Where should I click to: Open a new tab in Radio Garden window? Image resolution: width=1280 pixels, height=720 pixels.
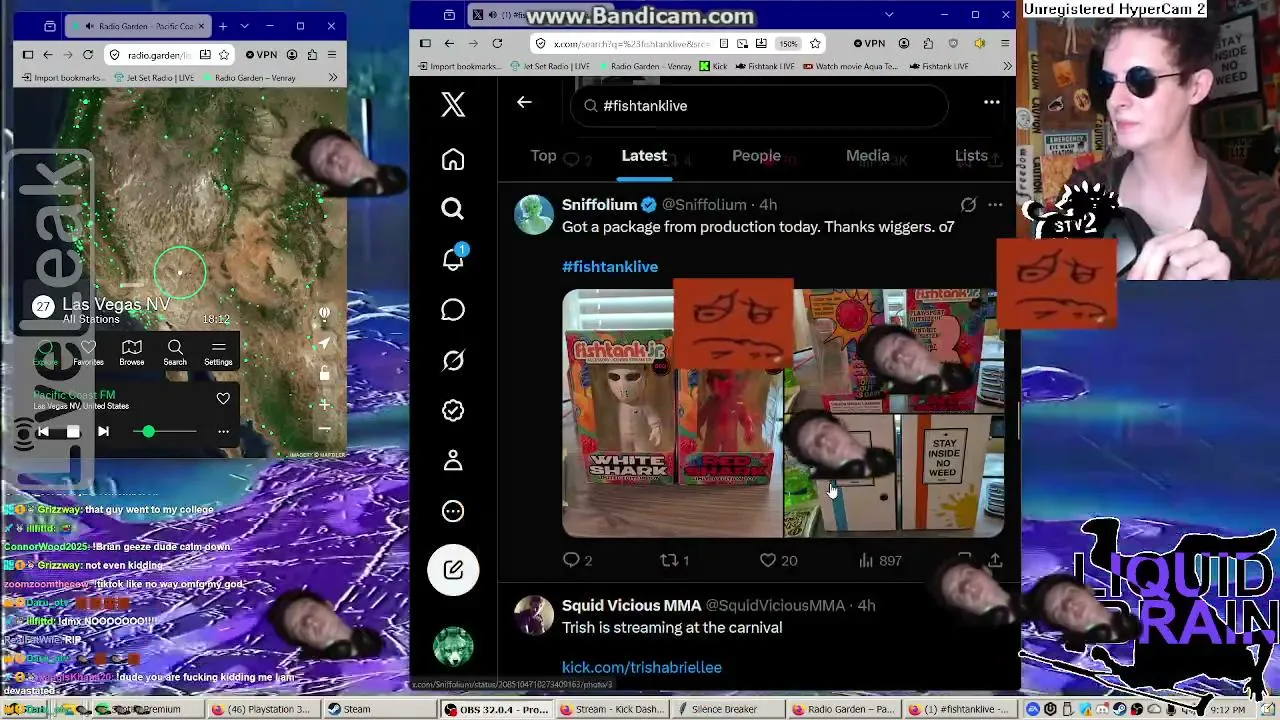[x=222, y=26]
